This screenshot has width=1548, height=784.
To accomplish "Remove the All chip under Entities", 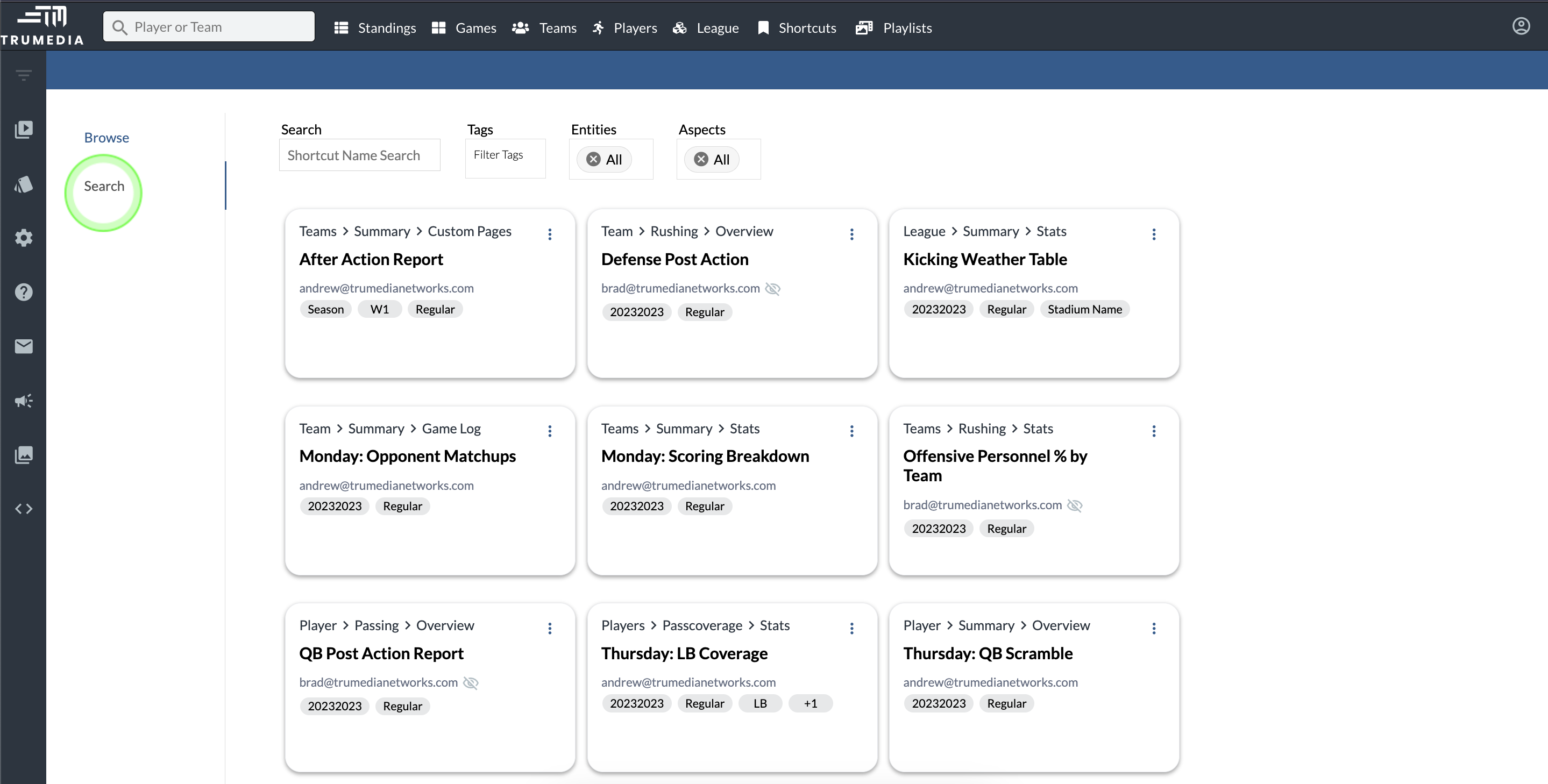I will [x=593, y=159].
